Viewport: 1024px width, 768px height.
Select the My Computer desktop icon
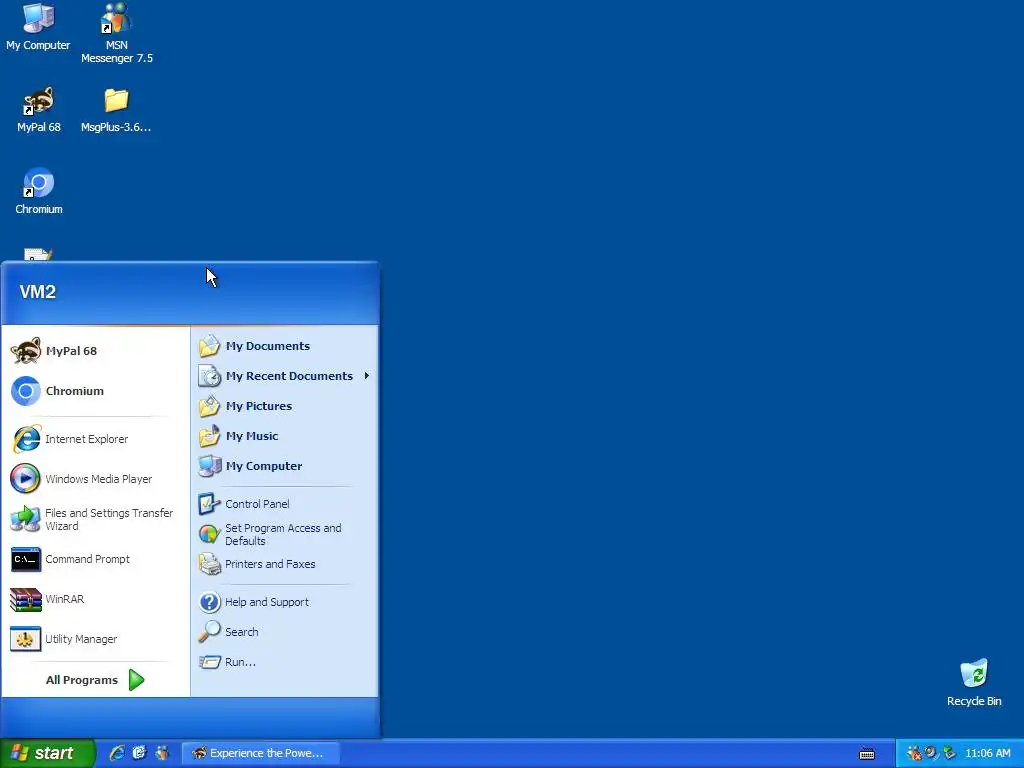click(x=38, y=27)
